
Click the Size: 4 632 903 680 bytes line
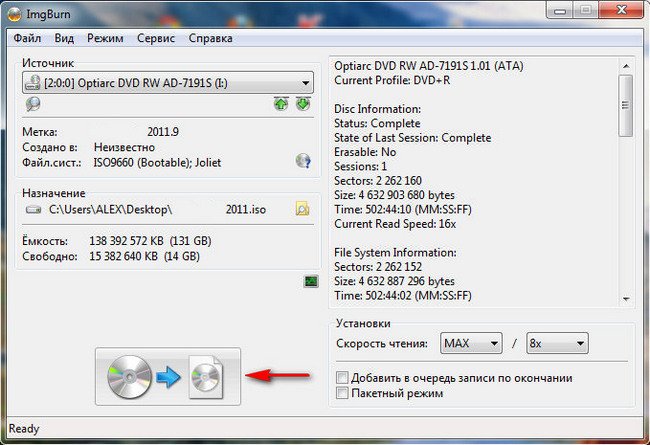(394, 195)
